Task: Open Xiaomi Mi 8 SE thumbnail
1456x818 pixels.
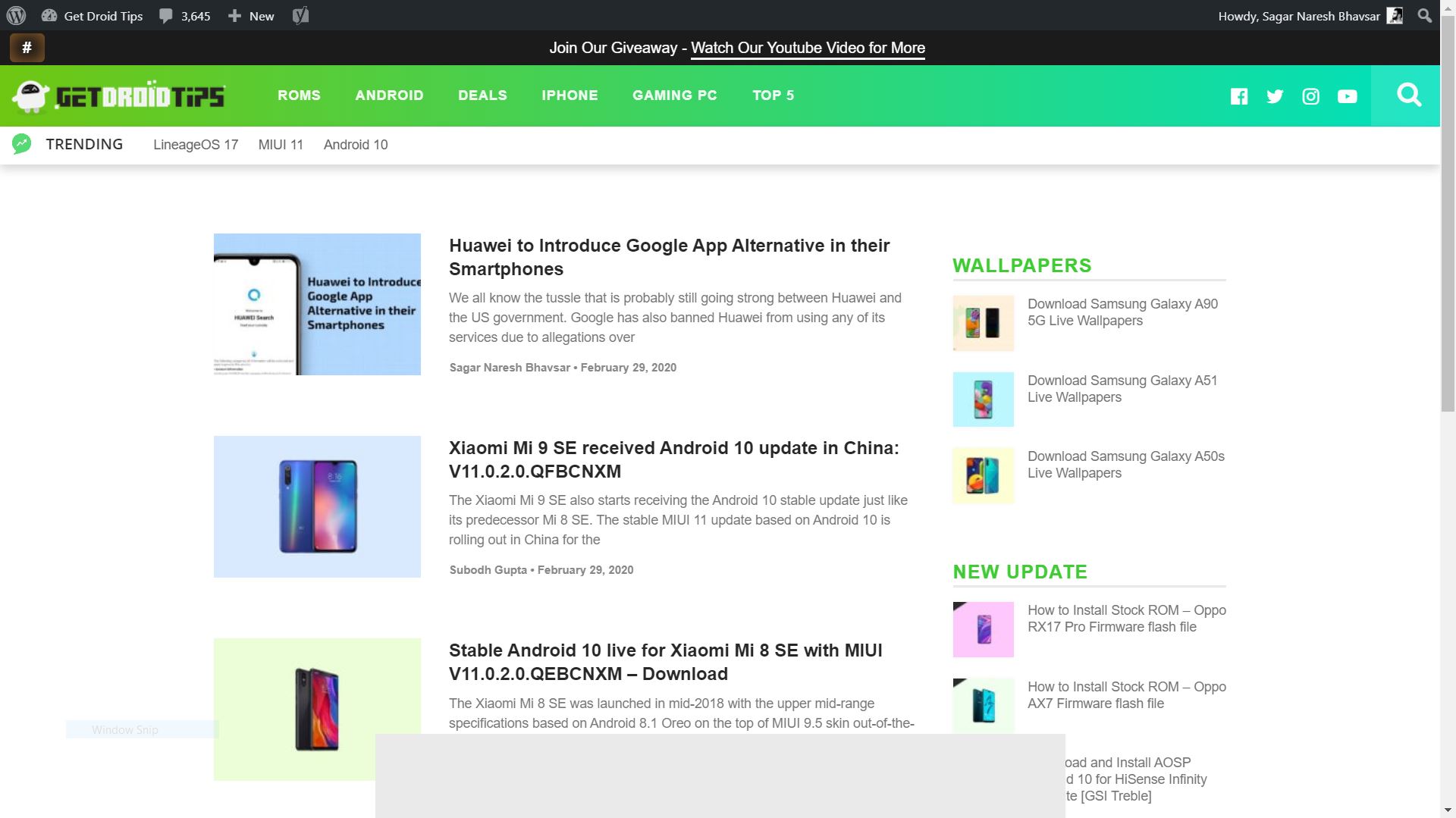Action: [317, 709]
